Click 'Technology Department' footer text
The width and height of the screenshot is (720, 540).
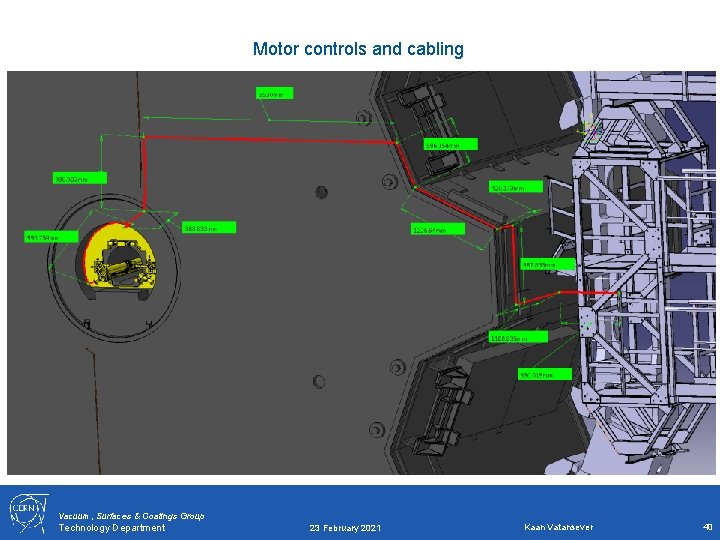pos(112,528)
